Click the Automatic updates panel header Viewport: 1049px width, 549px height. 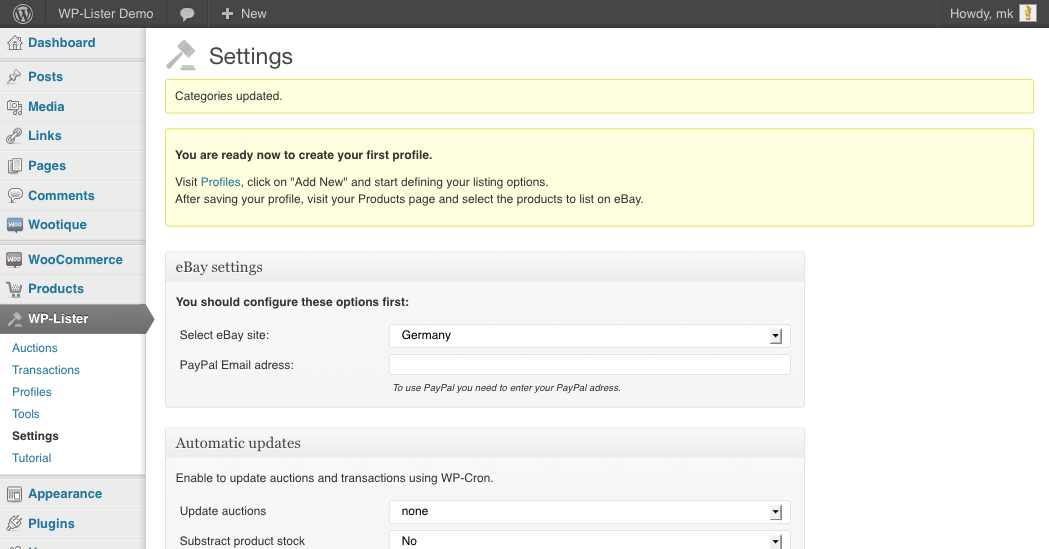(x=484, y=443)
